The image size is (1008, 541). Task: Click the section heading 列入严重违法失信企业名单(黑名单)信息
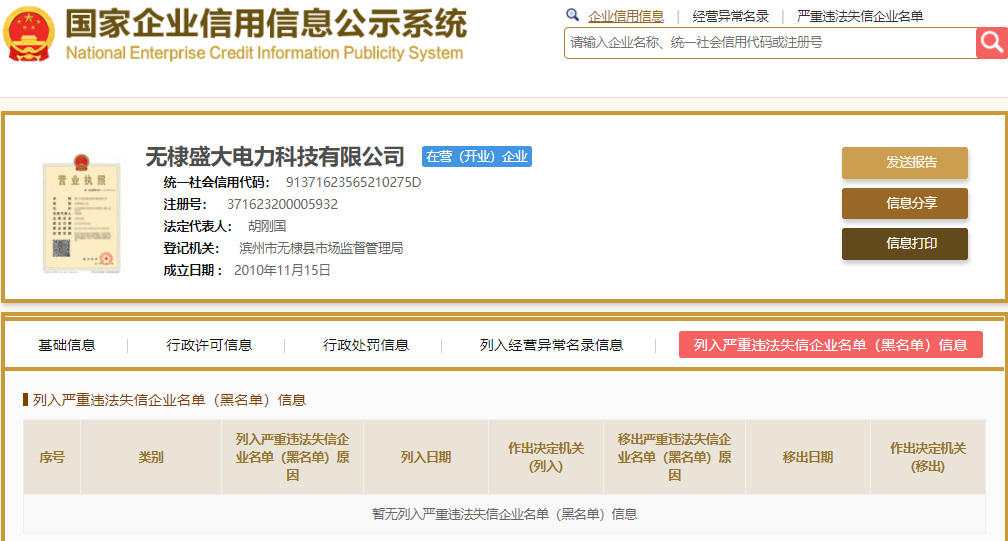pyautogui.click(x=169, y=400)
